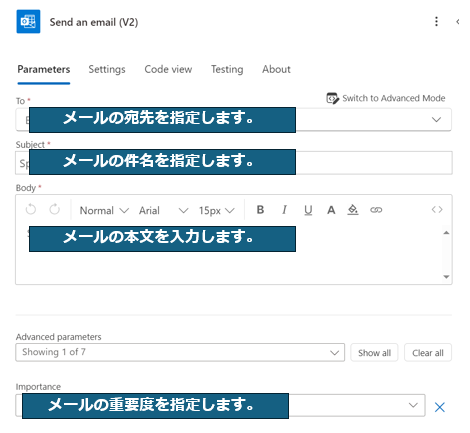
Task: Toggle underline formatting in Body toolbar
Action: tap(308, 210)
